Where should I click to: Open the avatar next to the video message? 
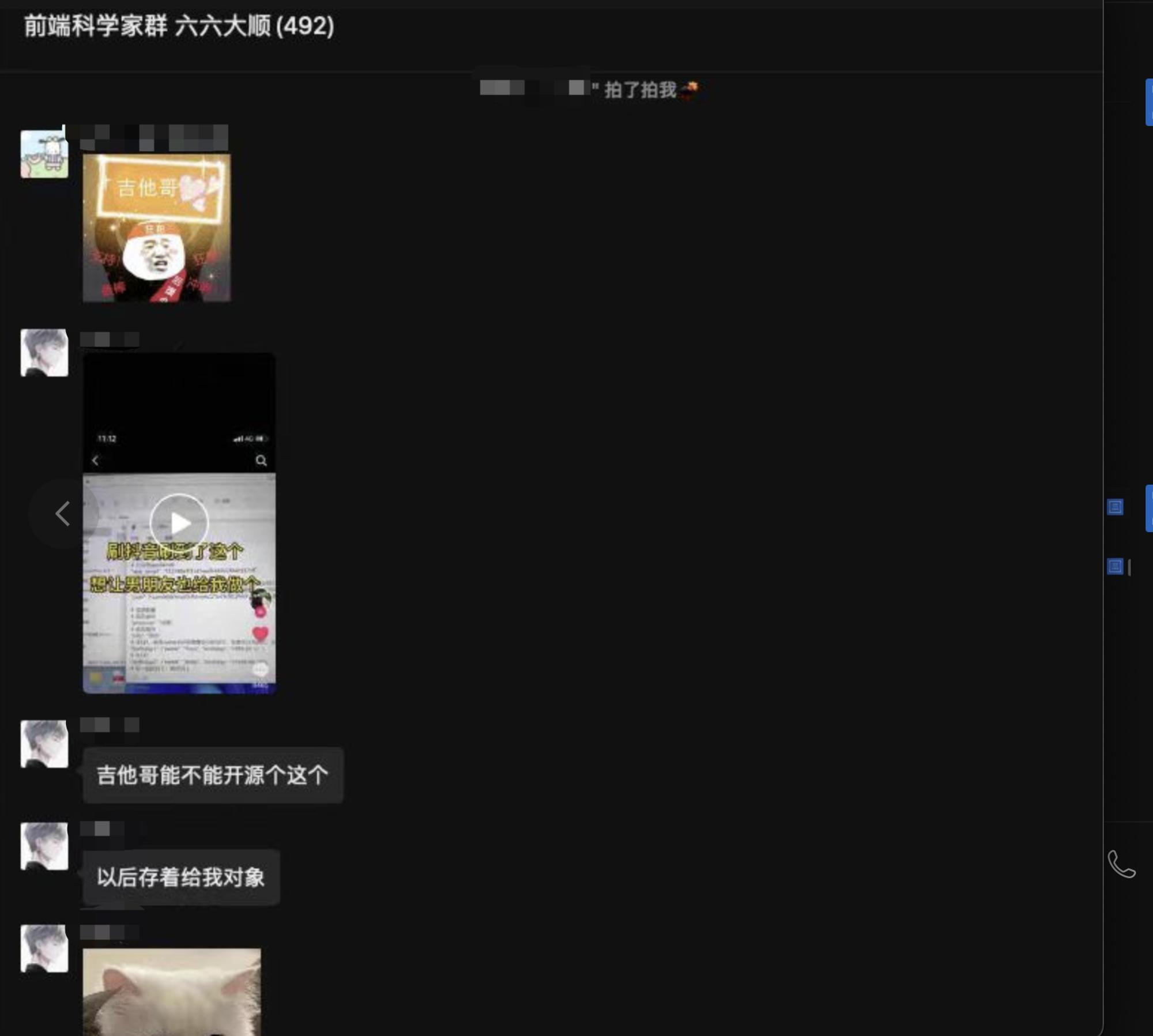pyautogui.click(x=44, y=352)
